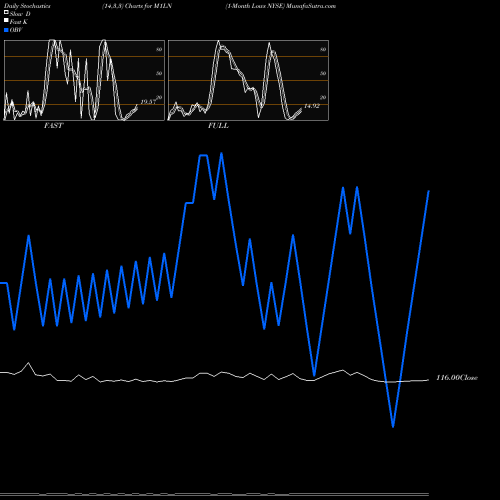This screenshot has height=500, width=500.
Task: Click the FAST stochastic chart thumbnail
Action: point(84,80)
